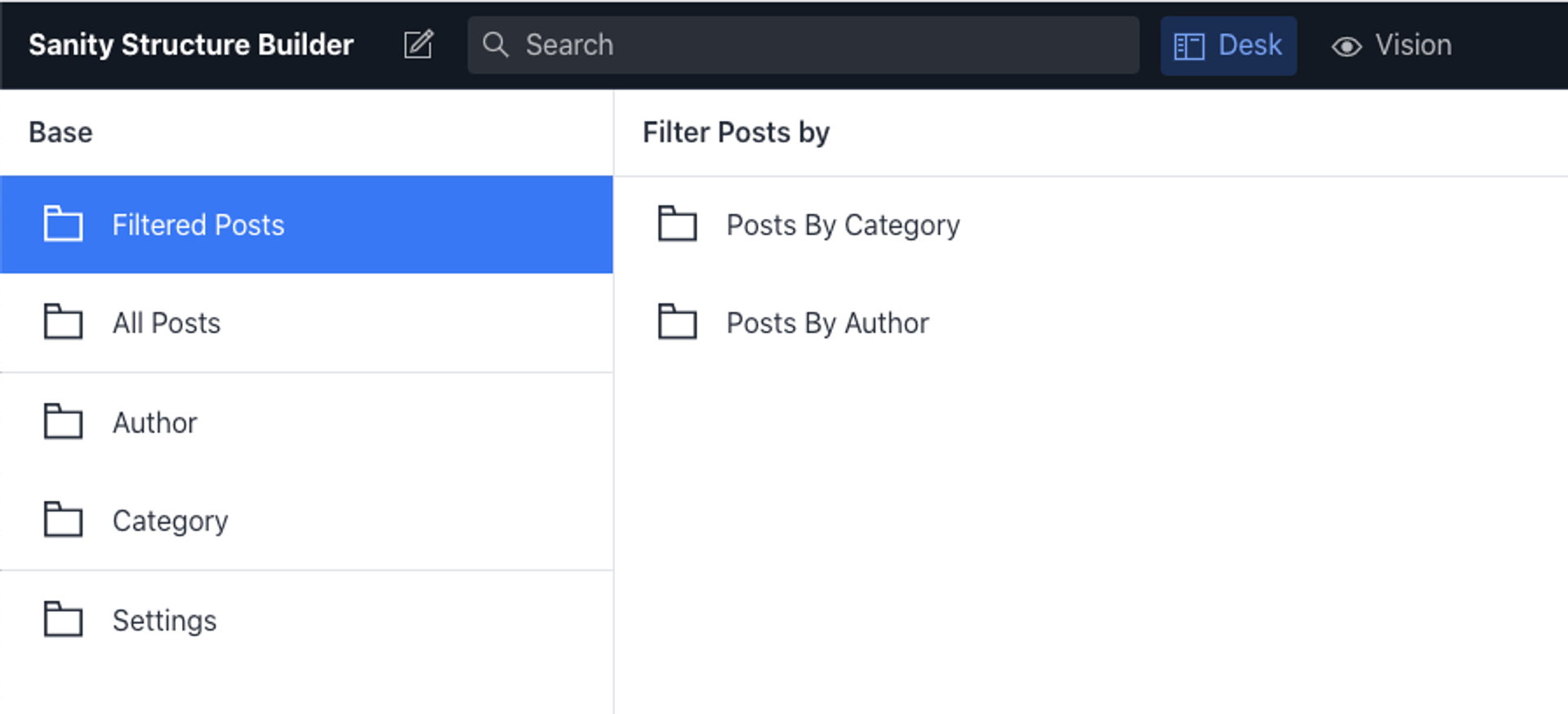This screenshot has width=1568, height=714.
Task: Click Sanity Structure Builder title link
Action: point(191,45)
